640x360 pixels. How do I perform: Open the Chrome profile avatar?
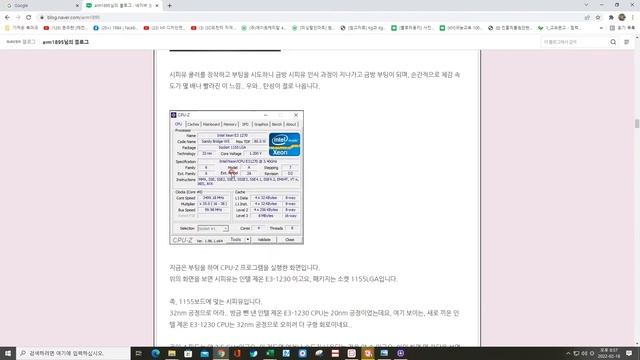point(622,18)
